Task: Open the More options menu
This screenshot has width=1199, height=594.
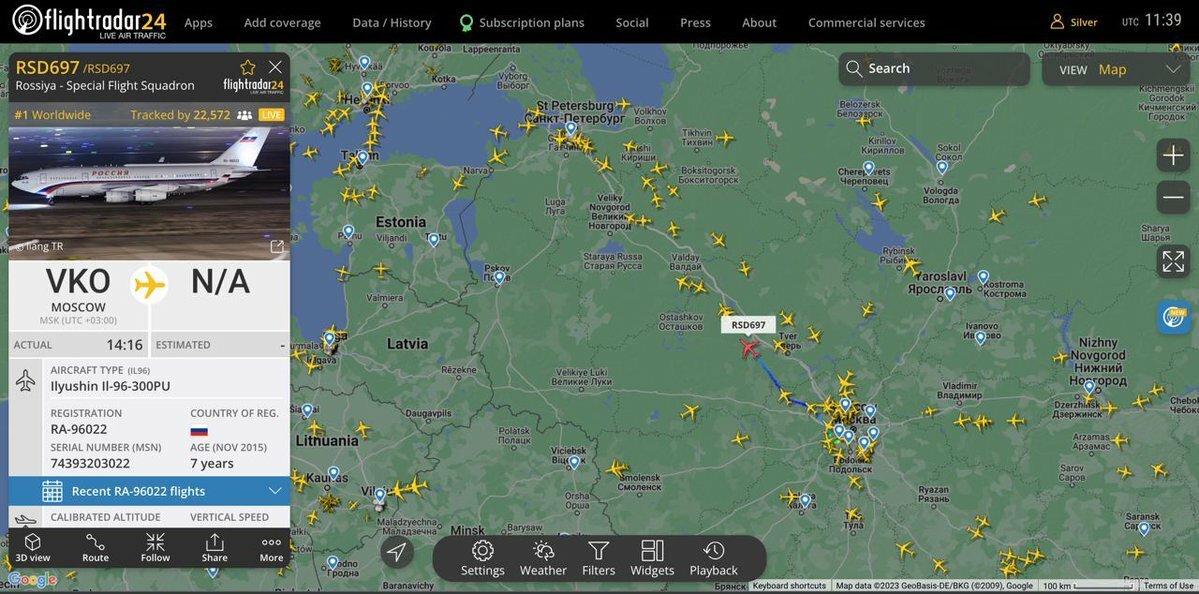Action: (x=271, y=547)
